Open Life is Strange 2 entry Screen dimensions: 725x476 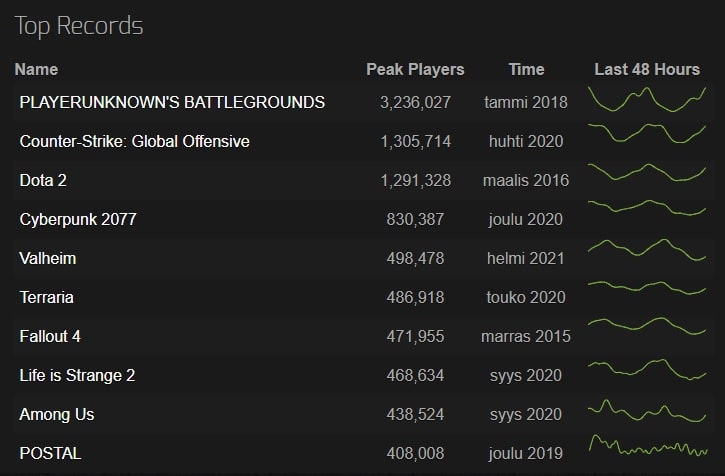coord(77,375)
